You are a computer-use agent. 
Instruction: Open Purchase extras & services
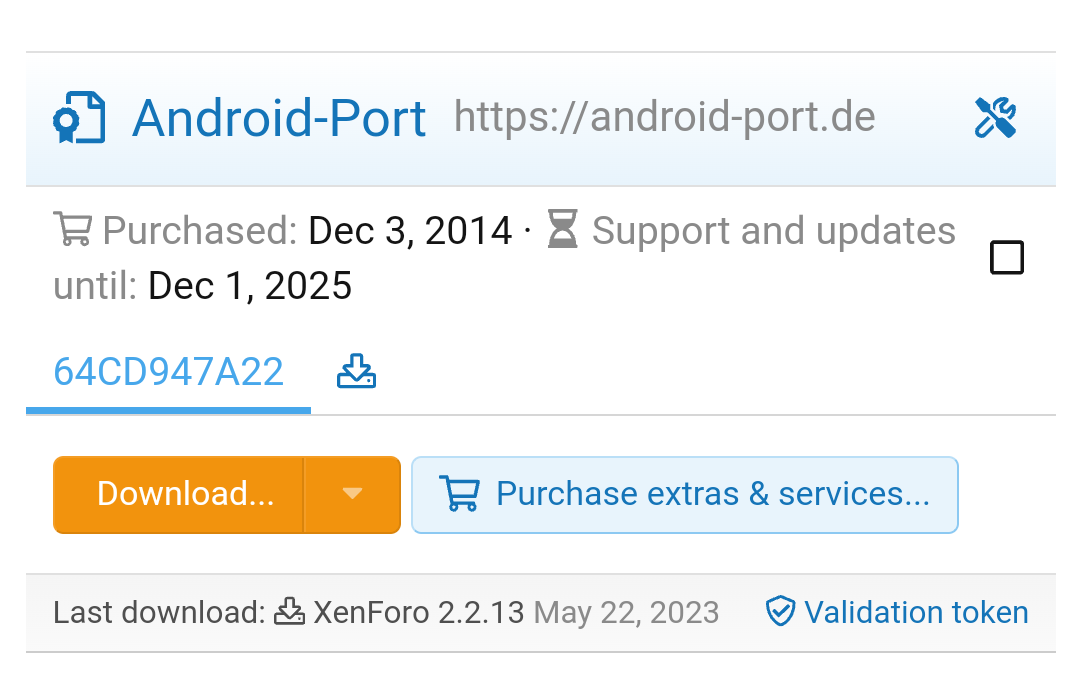coord(712,494)
